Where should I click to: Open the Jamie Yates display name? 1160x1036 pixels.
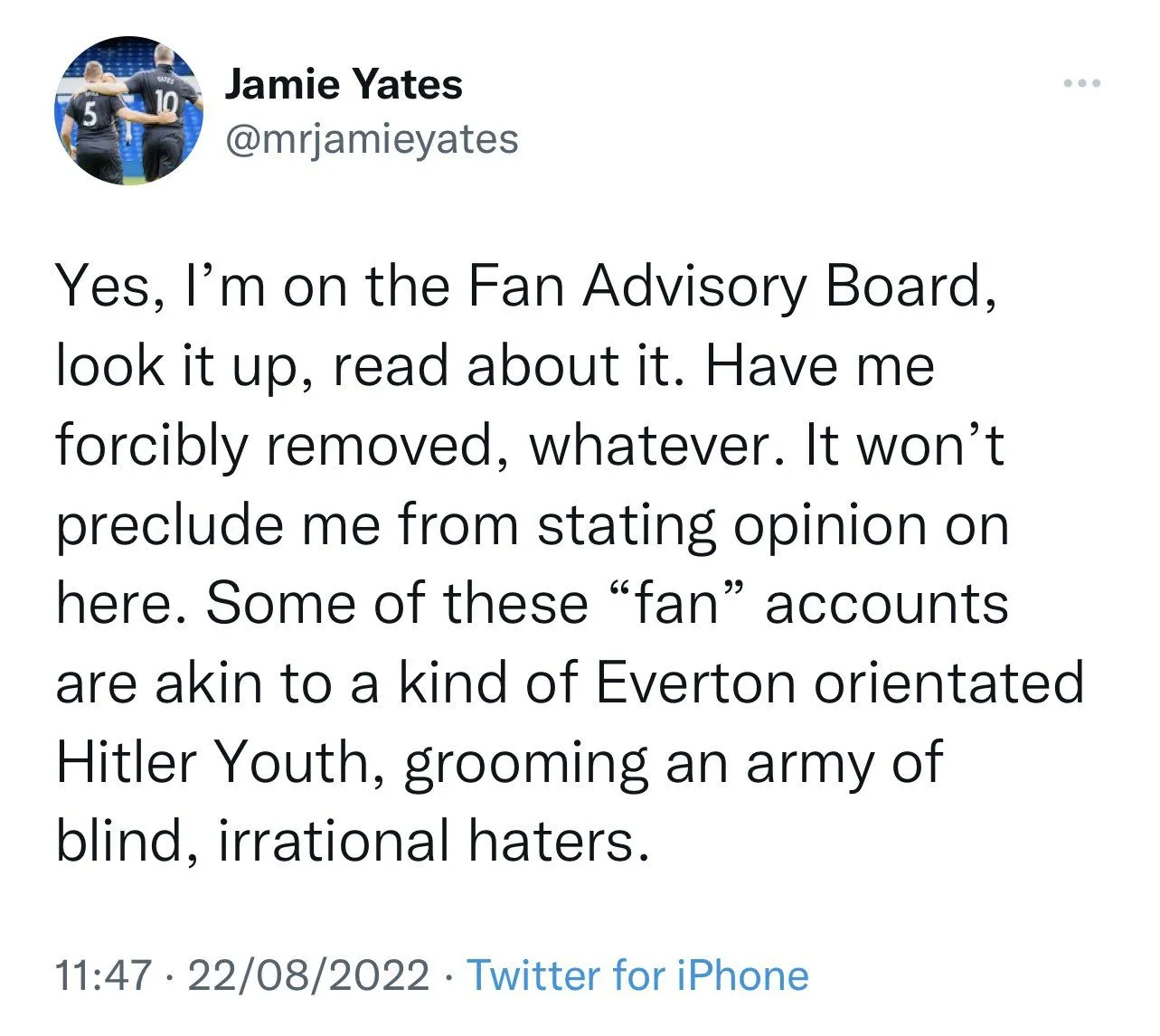[344, 85]
